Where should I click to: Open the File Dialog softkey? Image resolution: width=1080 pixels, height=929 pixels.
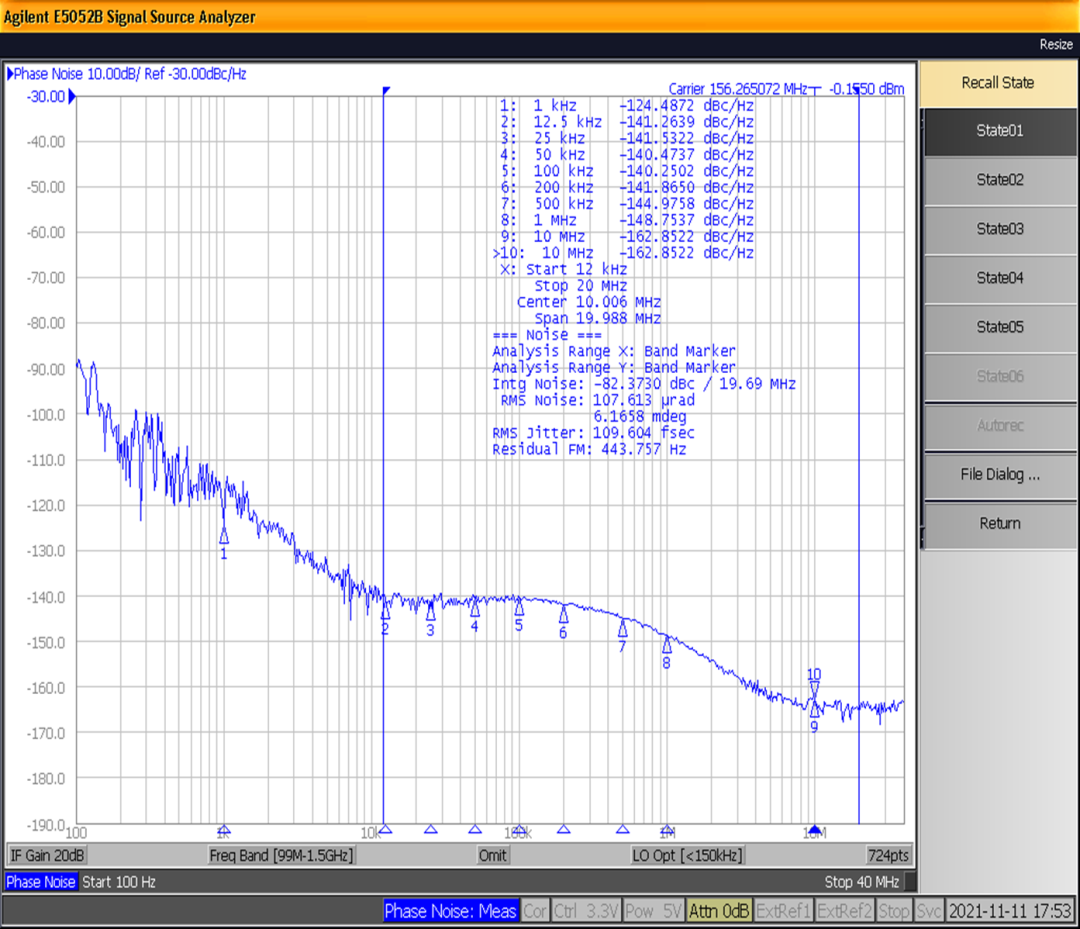pyautogui.click(x=999, y=475)
